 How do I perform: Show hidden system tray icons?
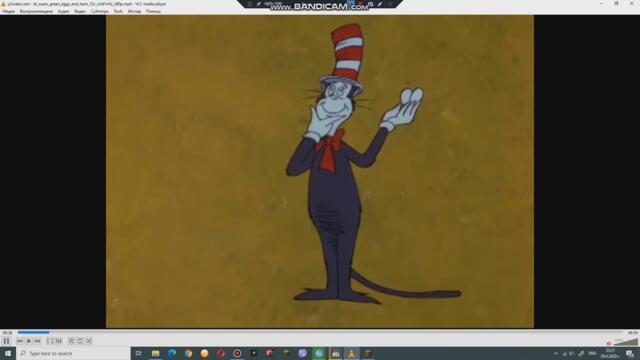click(x=556, y=353)
